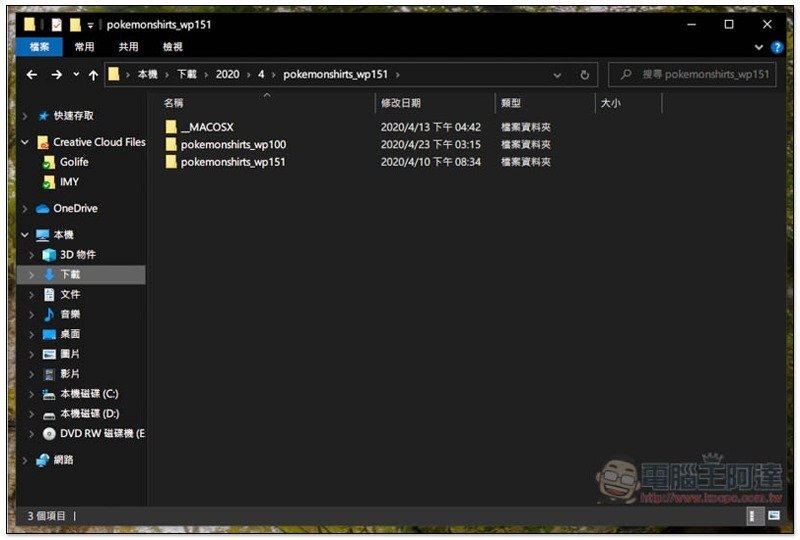Select 本機 in the address breadcrumb
This screenshot has height=540, width=800.
pos(147,75)
